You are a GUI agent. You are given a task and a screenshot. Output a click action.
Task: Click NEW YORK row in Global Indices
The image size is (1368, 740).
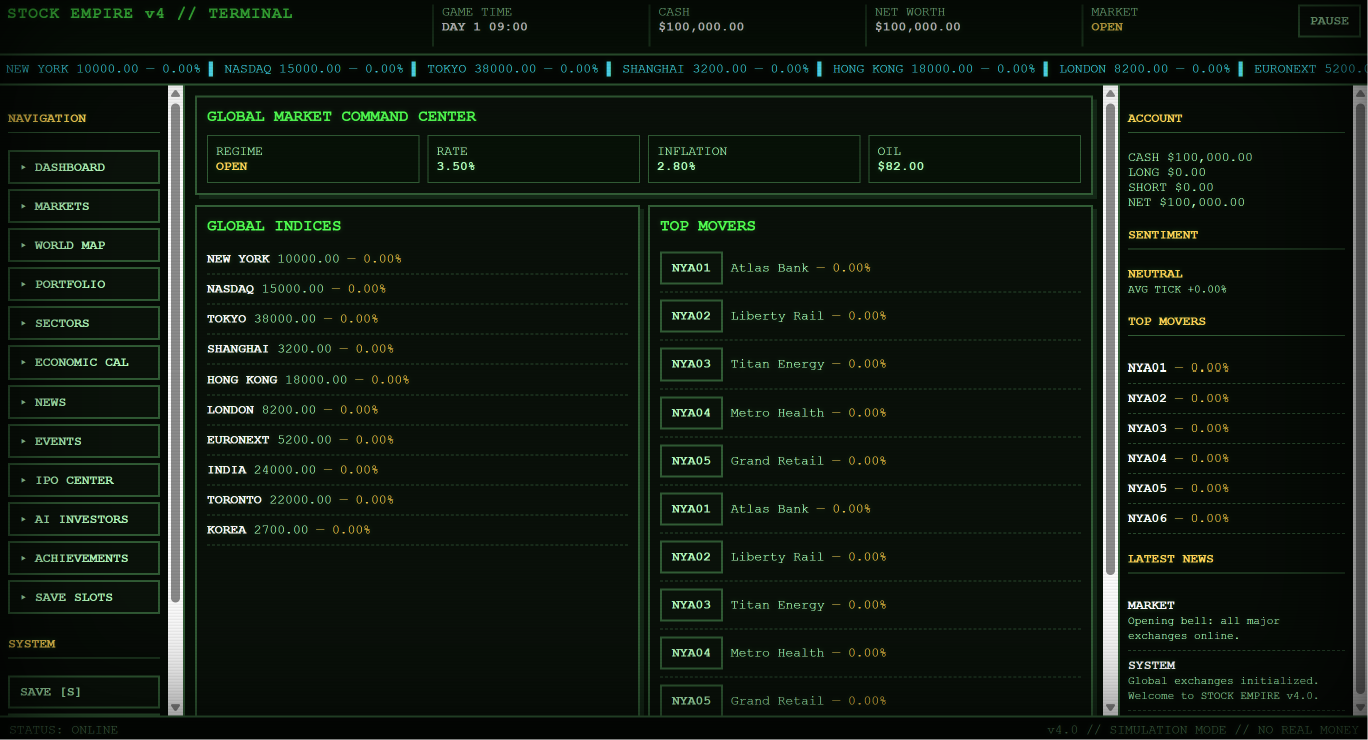[x=417, y=259]
